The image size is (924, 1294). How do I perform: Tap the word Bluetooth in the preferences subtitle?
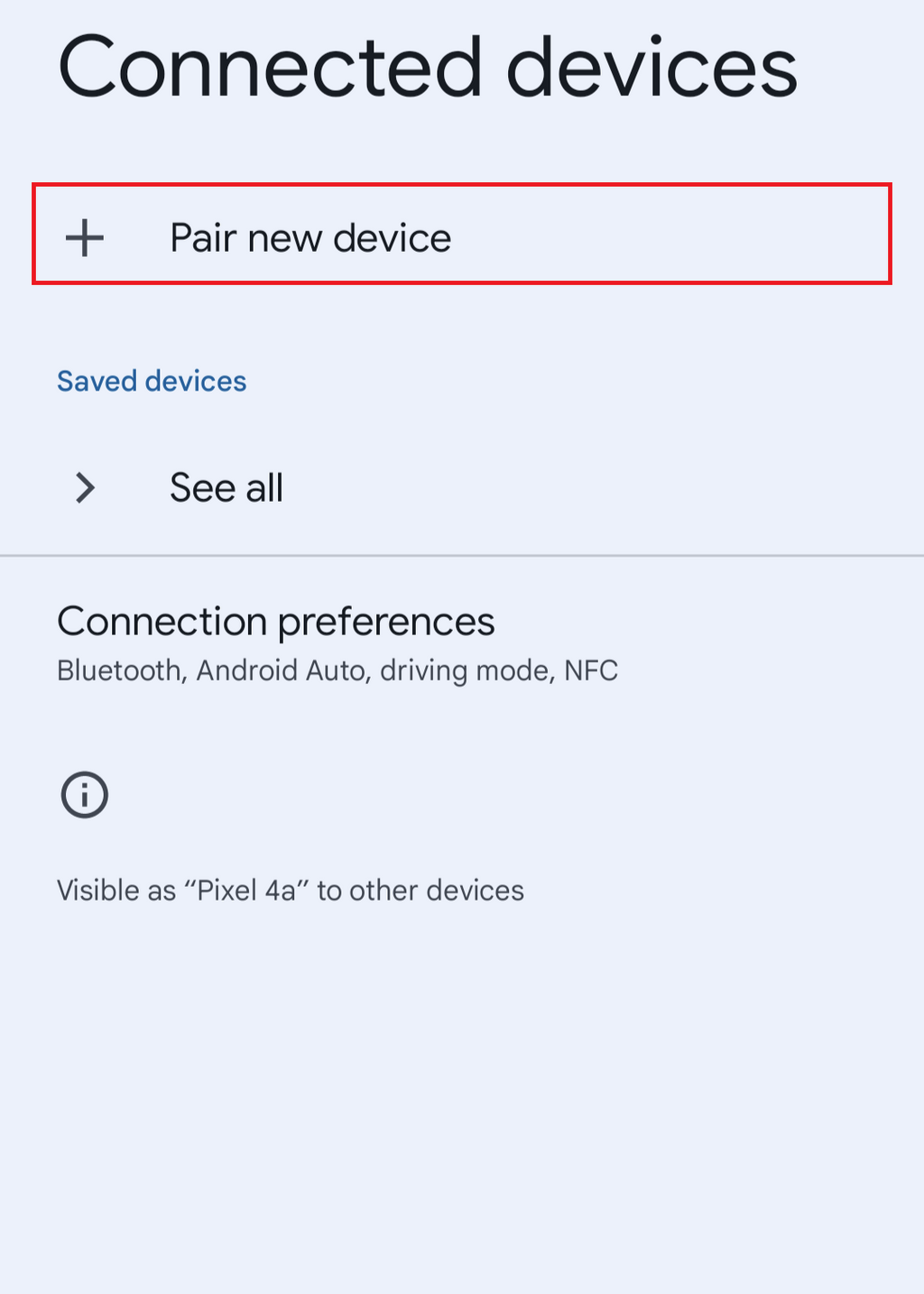119,670
